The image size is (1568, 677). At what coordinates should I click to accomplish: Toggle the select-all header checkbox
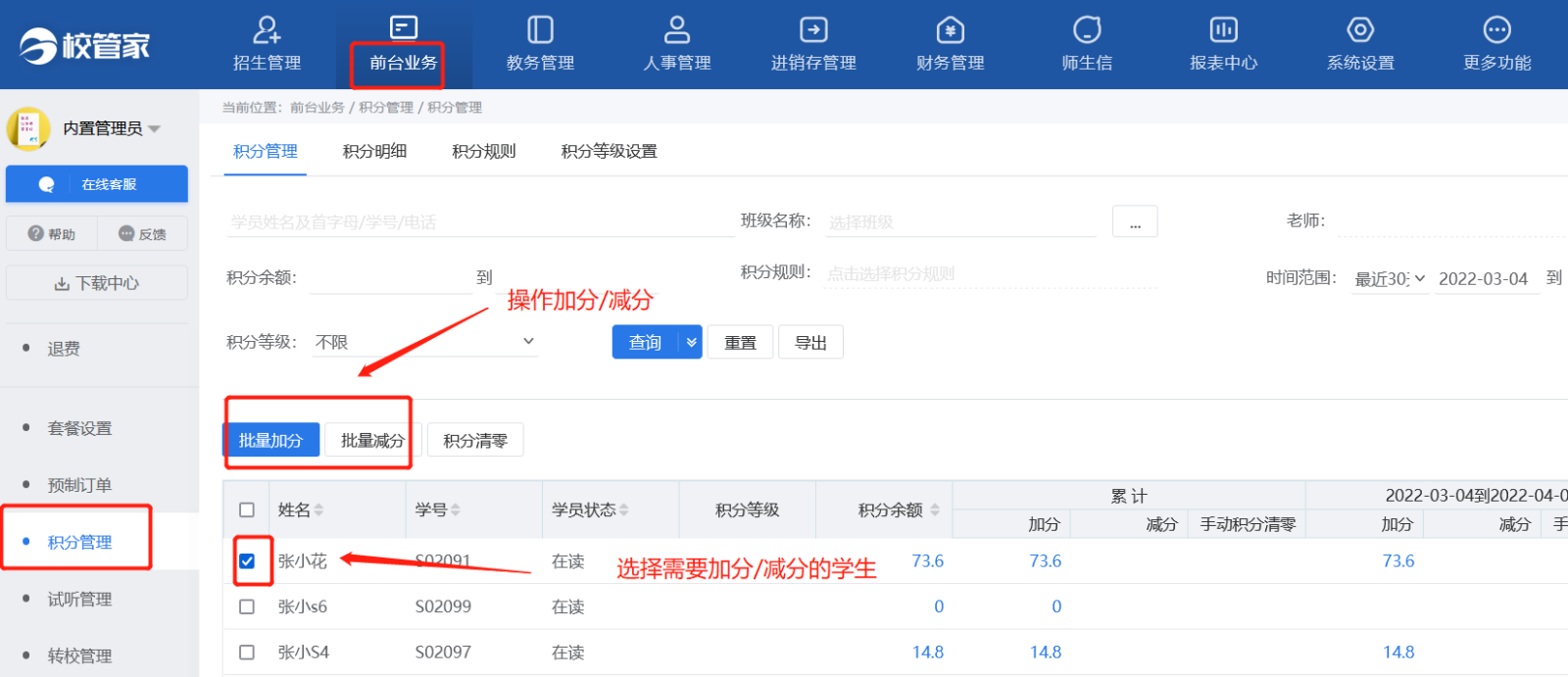click(x=247, y=509)
